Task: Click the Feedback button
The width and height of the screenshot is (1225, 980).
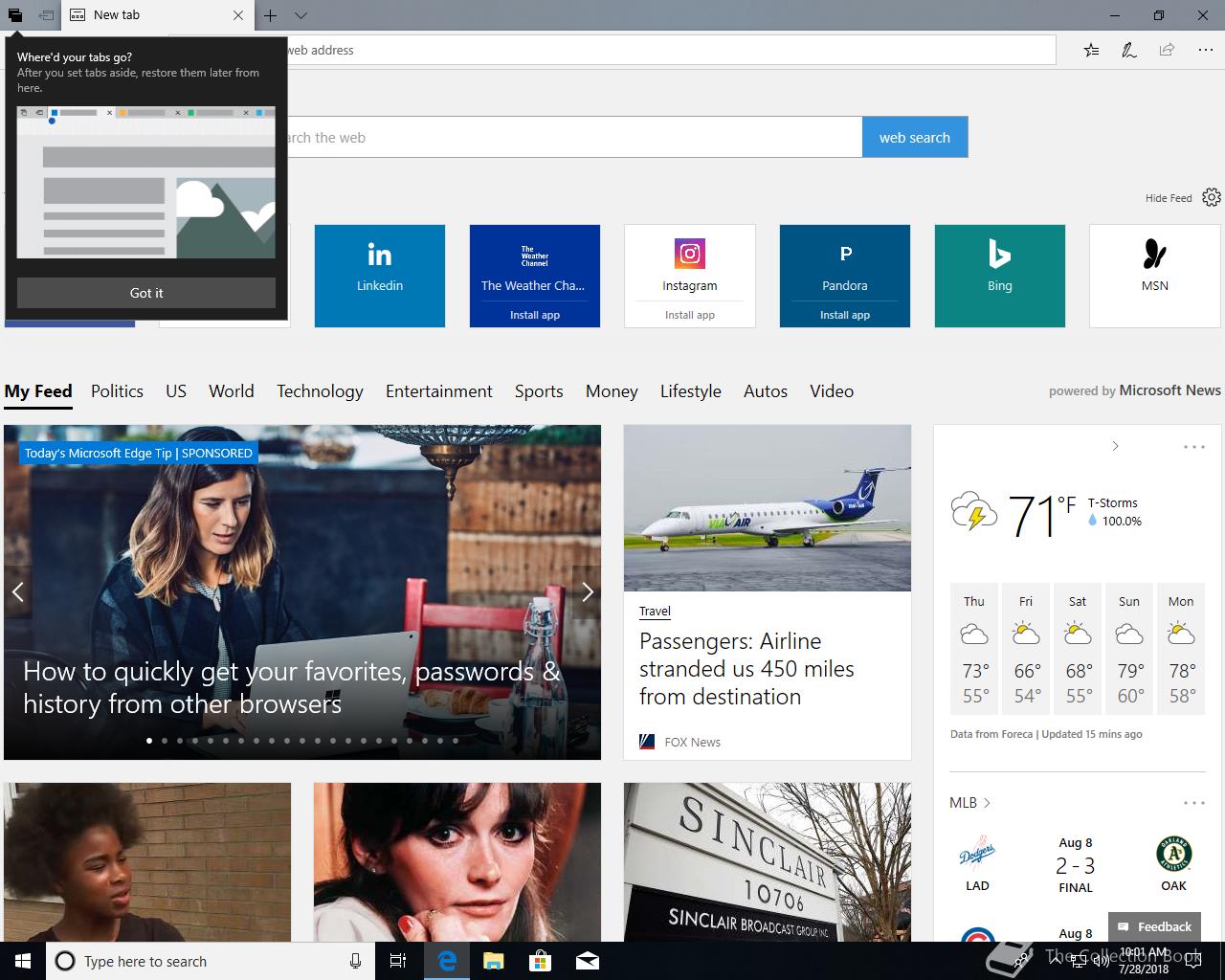Action: point(1155,926)
